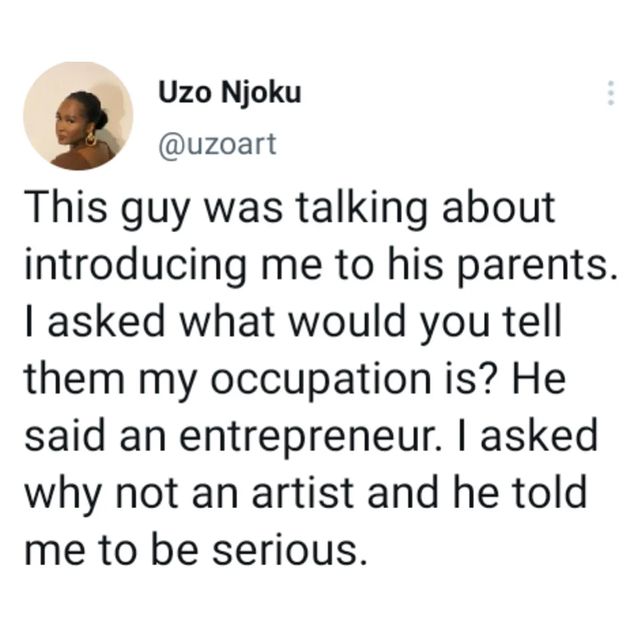Screen dimensions: 640x640
Task: Open the three-dot more options menu
Action: pos(612,93)
